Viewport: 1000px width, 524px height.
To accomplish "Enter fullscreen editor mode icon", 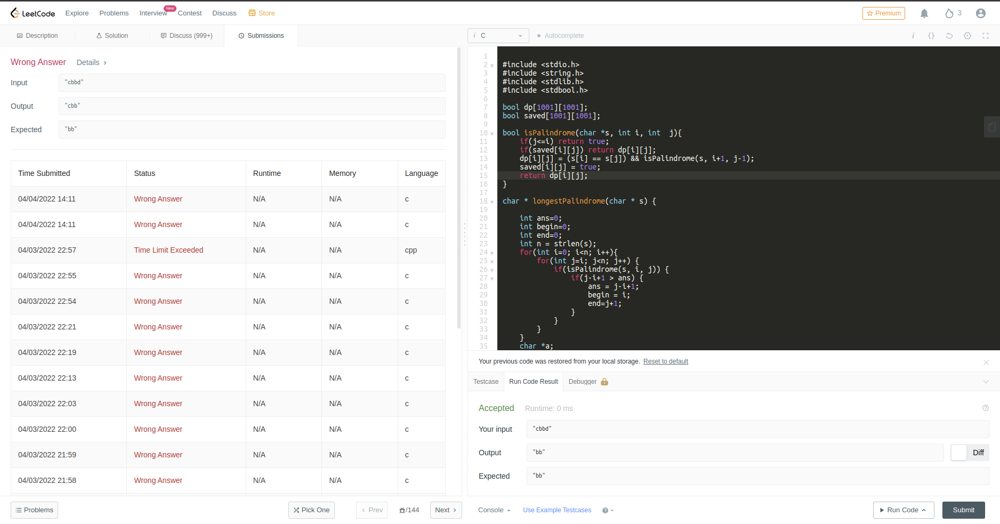I will click(x=985, y=36).
